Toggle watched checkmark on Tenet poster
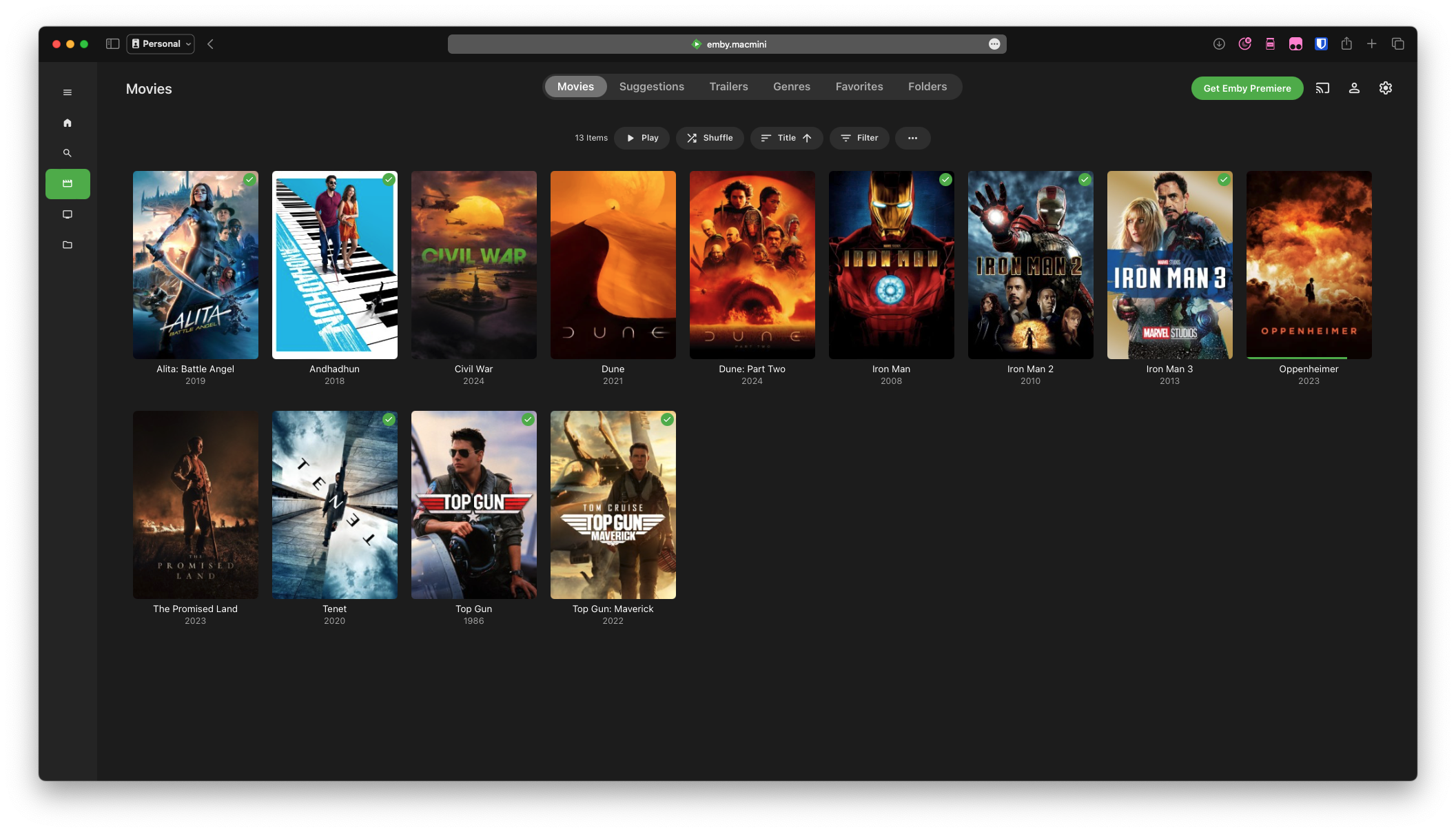The height and width of the screenshot is (832, 1456). point(389,420)
